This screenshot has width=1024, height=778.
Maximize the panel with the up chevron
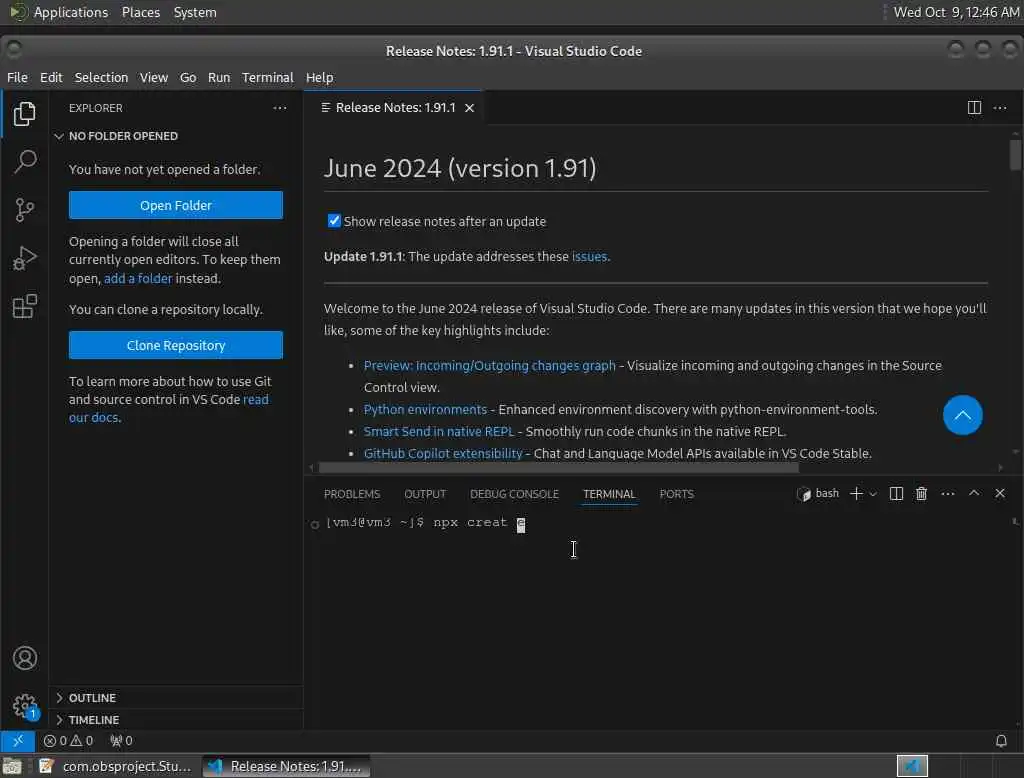pos(974,493)
